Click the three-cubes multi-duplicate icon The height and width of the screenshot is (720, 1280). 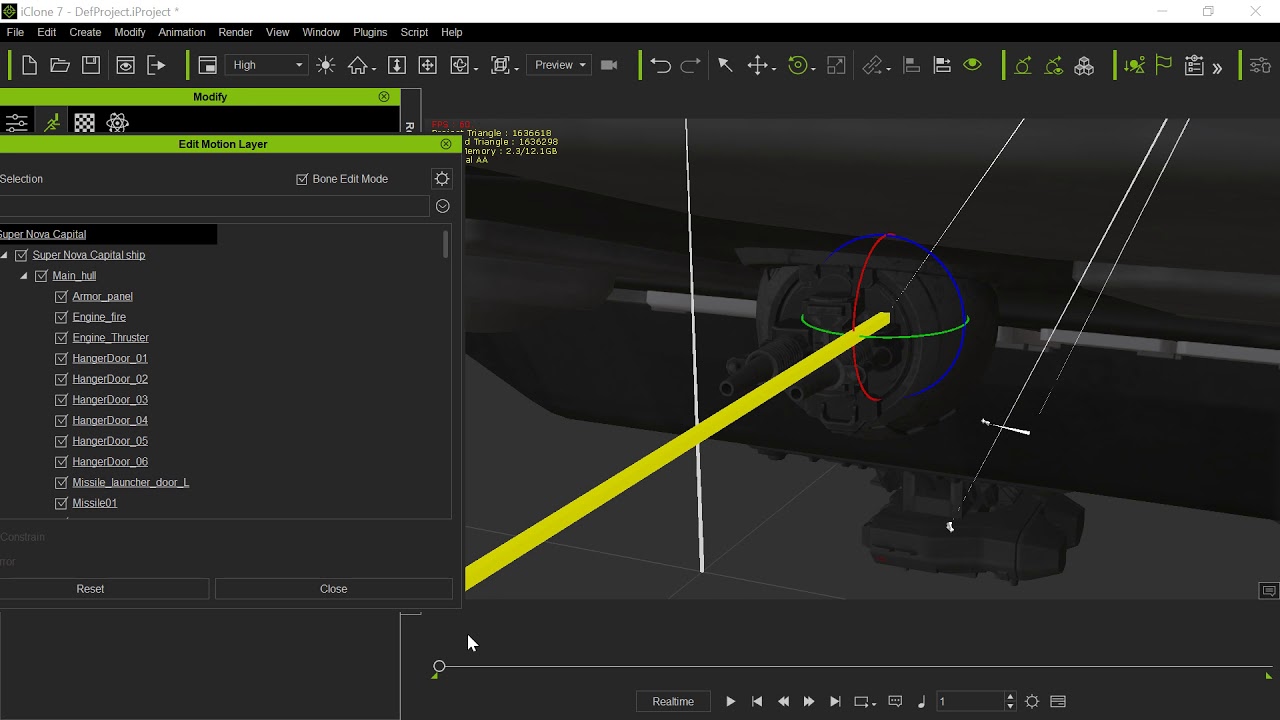tap(1084, 66)
